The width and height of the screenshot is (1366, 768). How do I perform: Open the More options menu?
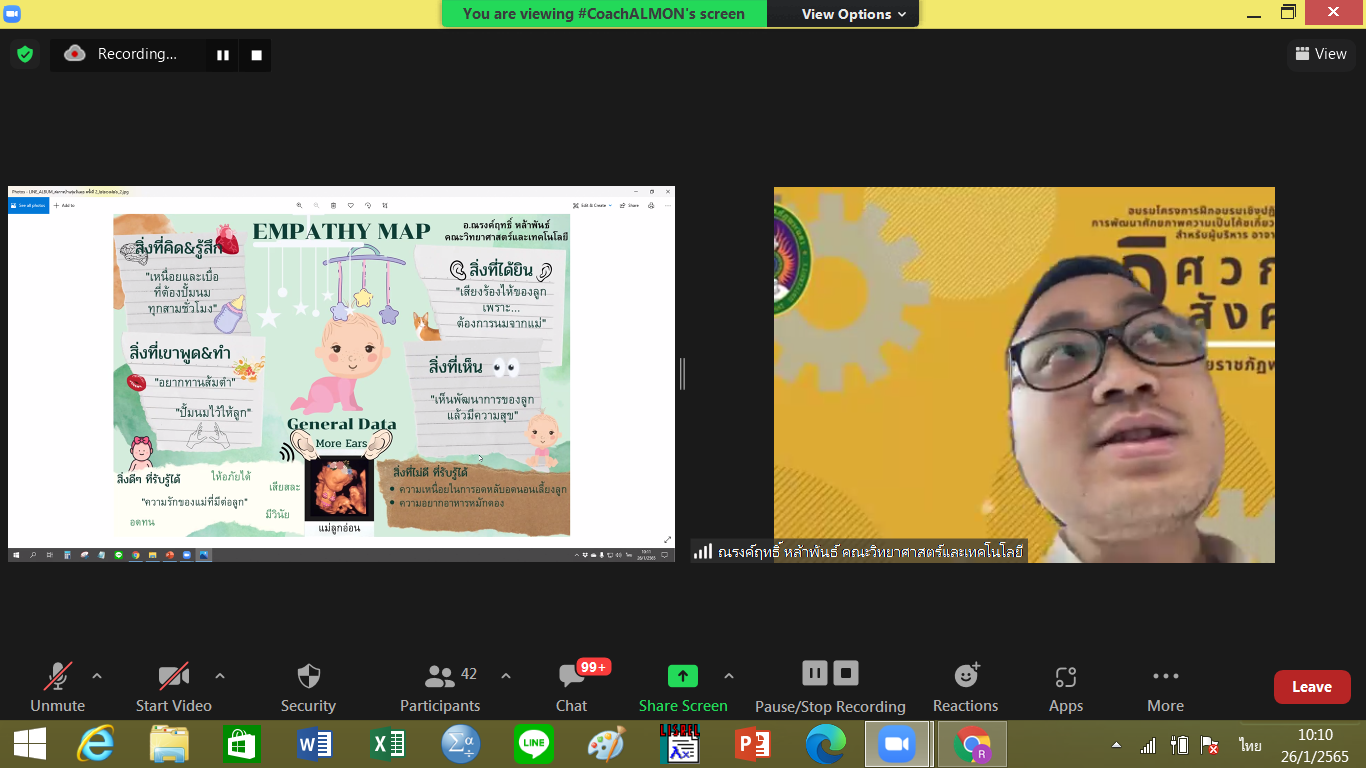(x=1166, y=688)
